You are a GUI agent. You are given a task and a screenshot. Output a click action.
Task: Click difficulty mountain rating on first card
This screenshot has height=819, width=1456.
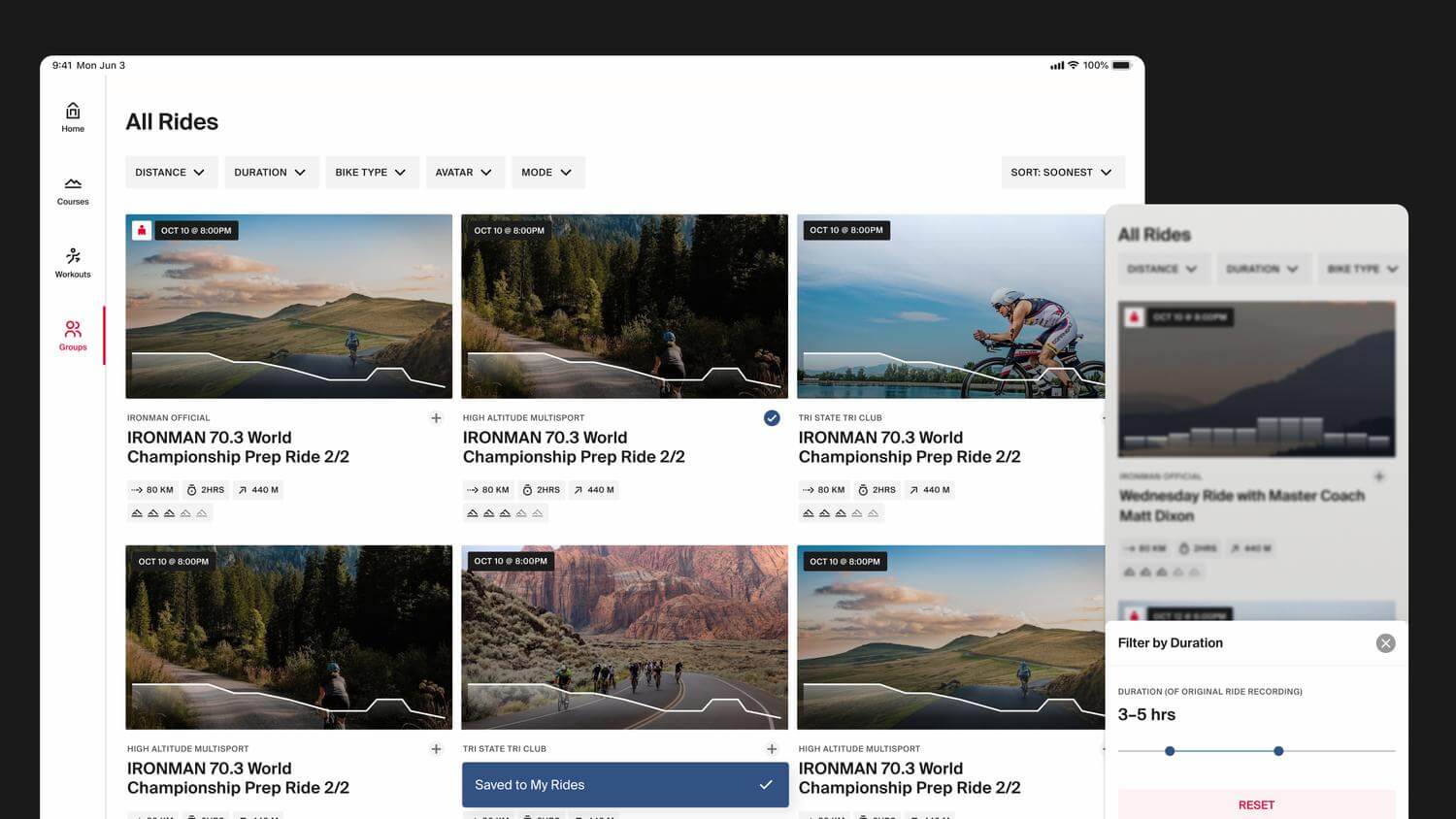coord(169,513)
